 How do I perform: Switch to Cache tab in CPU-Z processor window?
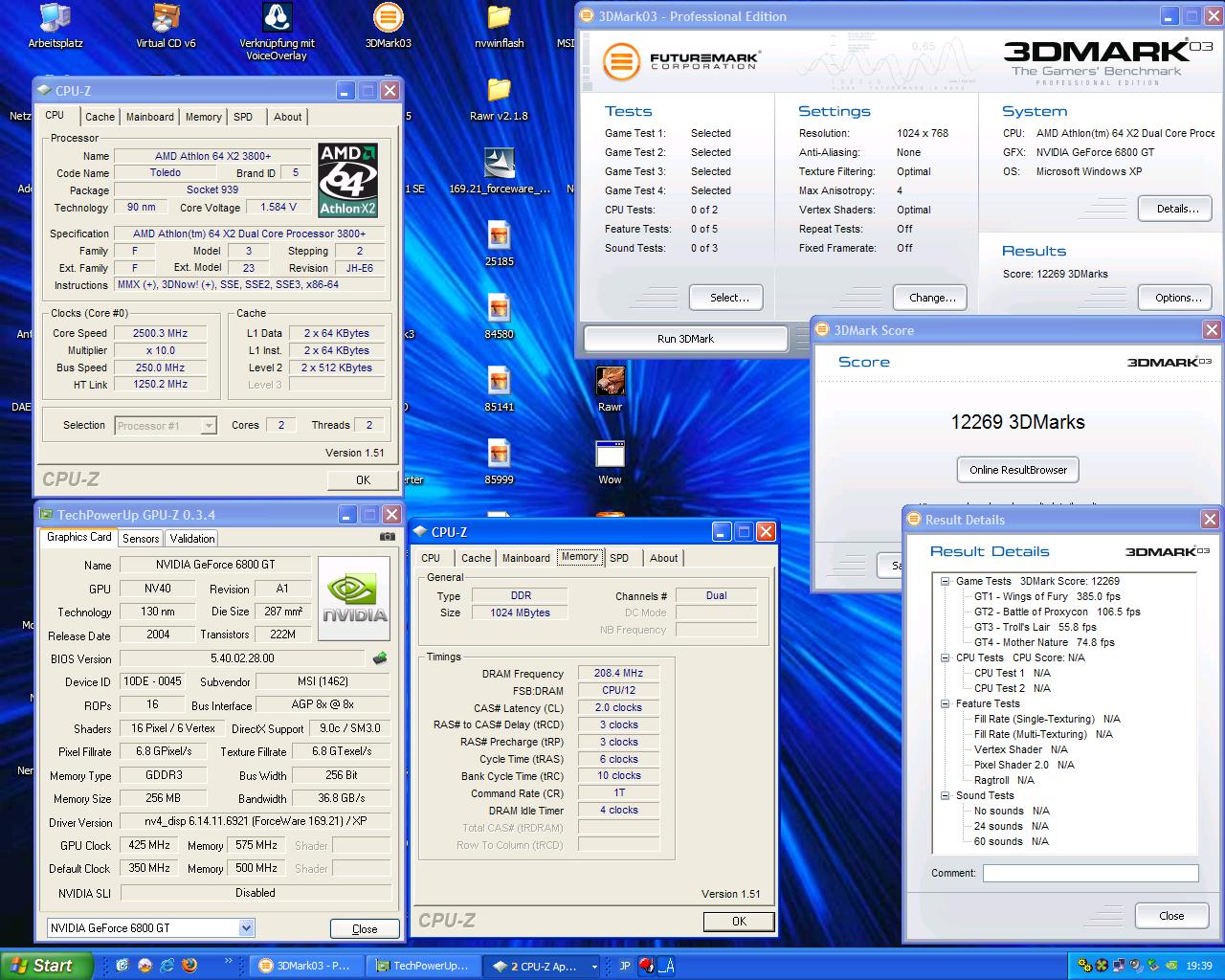[x=100, y=117]
